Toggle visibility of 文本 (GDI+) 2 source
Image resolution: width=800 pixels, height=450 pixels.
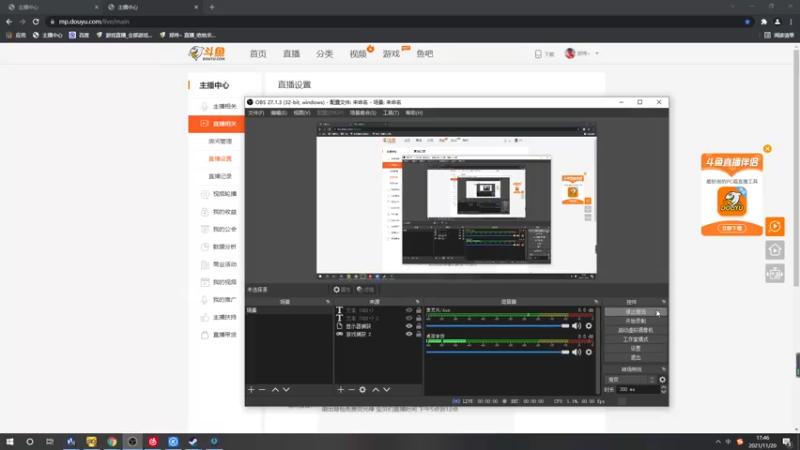(409, 318)
